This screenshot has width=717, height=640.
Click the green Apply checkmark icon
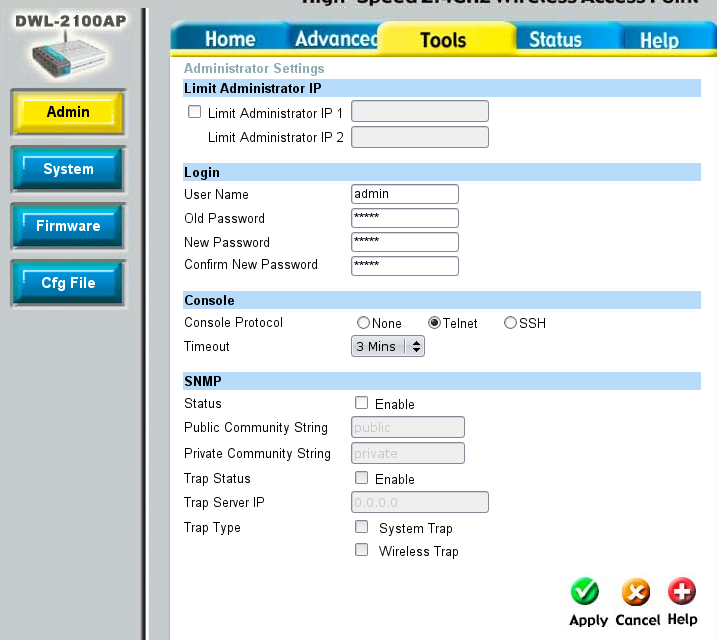point(585,591)
